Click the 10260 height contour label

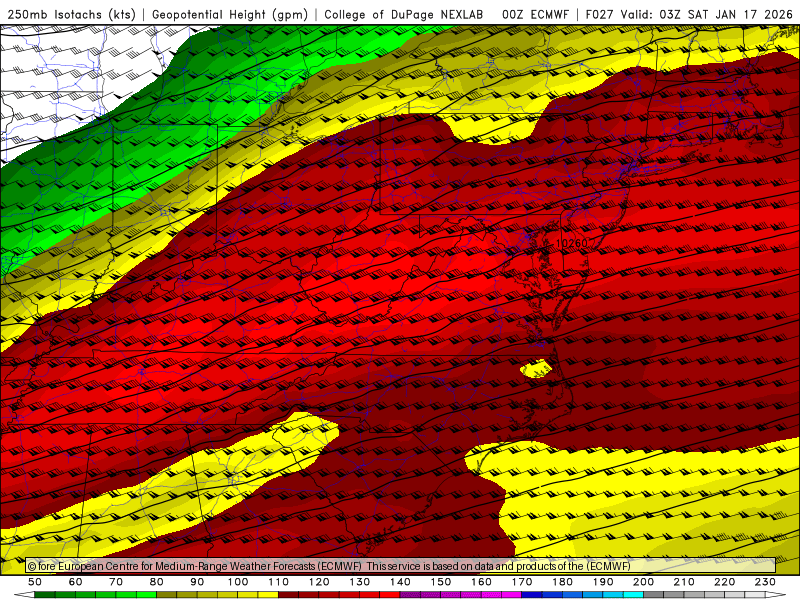[572, 243]
